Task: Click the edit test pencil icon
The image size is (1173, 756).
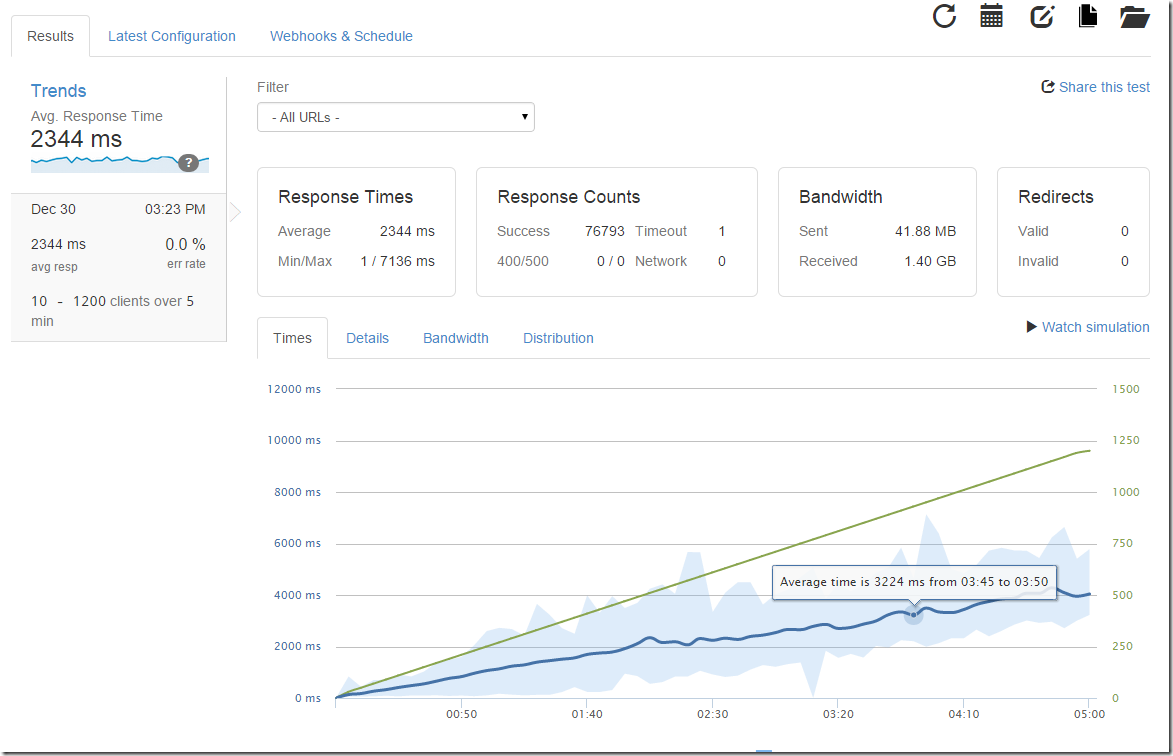Action: pos(1041,16)
